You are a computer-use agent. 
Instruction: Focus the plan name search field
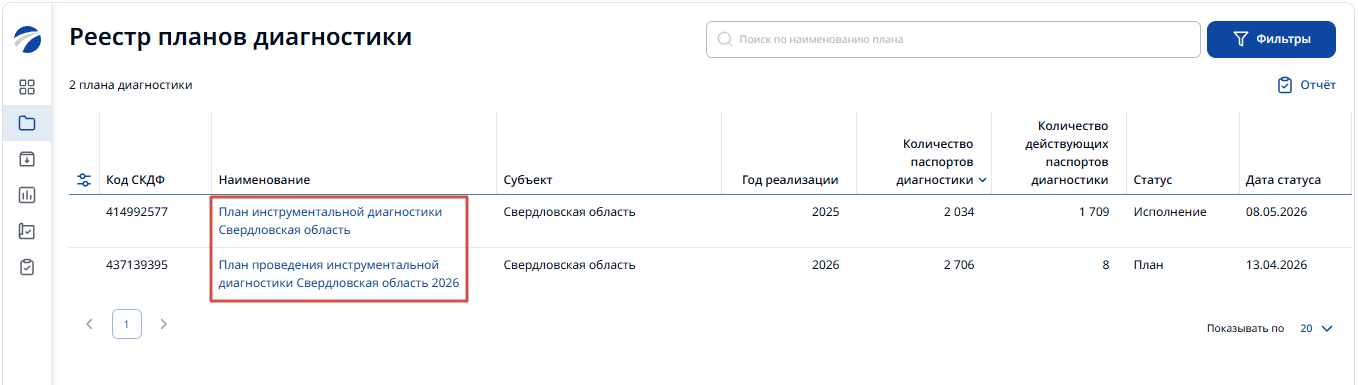point(953,40)
